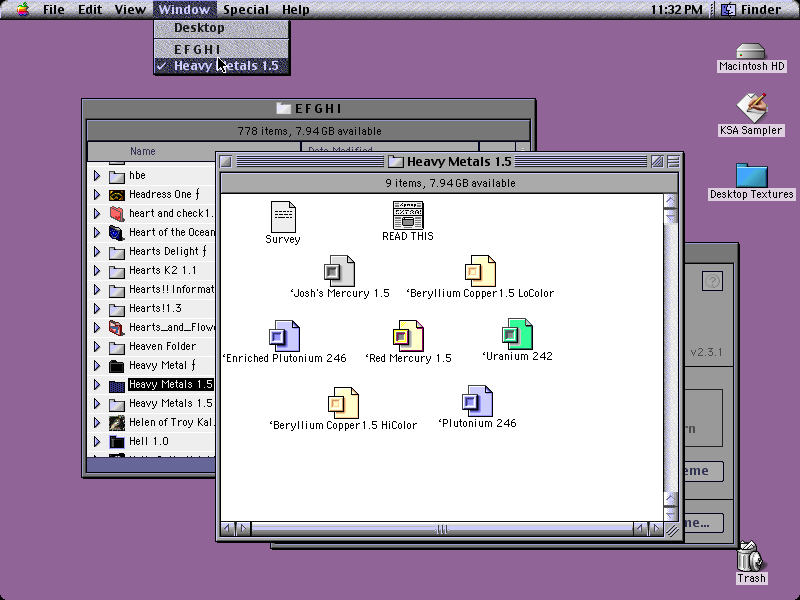The width and height of the screenshot is (800, 600).
Task: Expand the Heart of the Ocean triangle
Action: [97, 233]
